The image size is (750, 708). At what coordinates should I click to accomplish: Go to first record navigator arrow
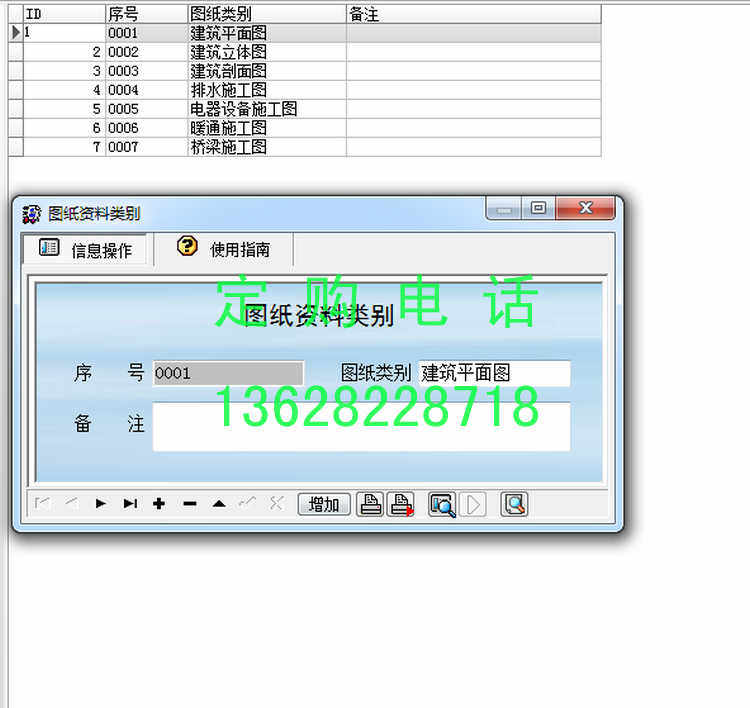(x=43, y=504)
